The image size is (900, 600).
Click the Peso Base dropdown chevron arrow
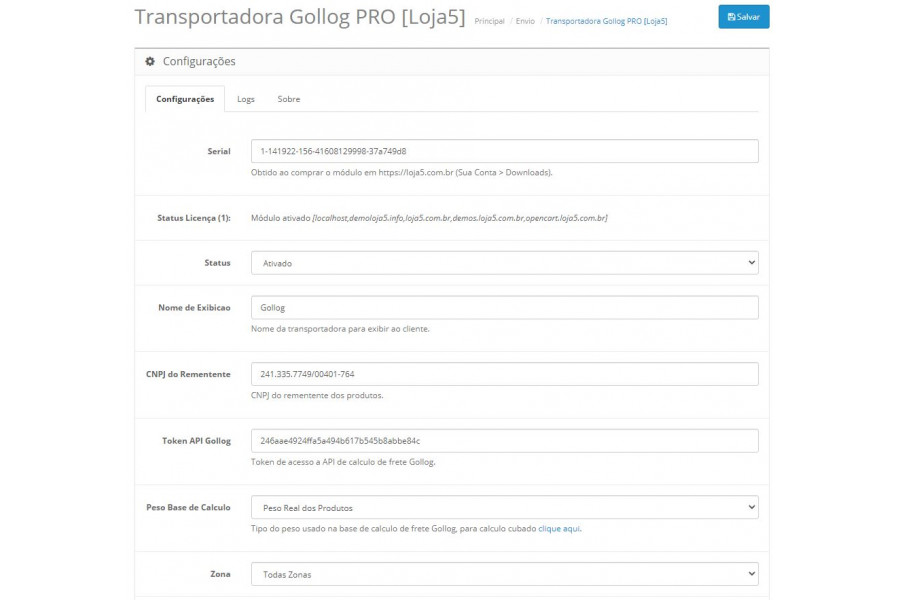pyautogui.click(x=751, y=508)
